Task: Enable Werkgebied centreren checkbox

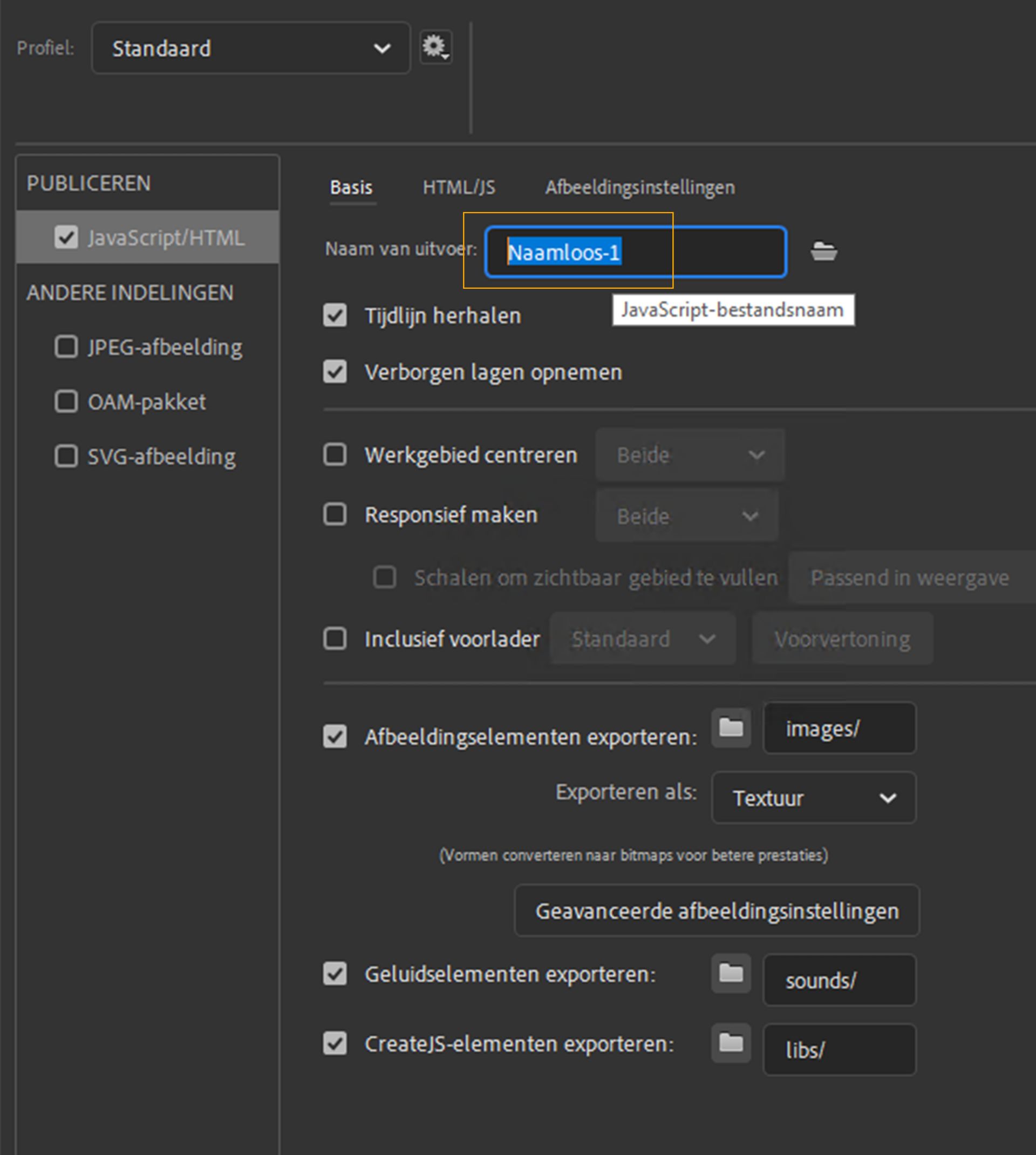Action: click(335, 455)
